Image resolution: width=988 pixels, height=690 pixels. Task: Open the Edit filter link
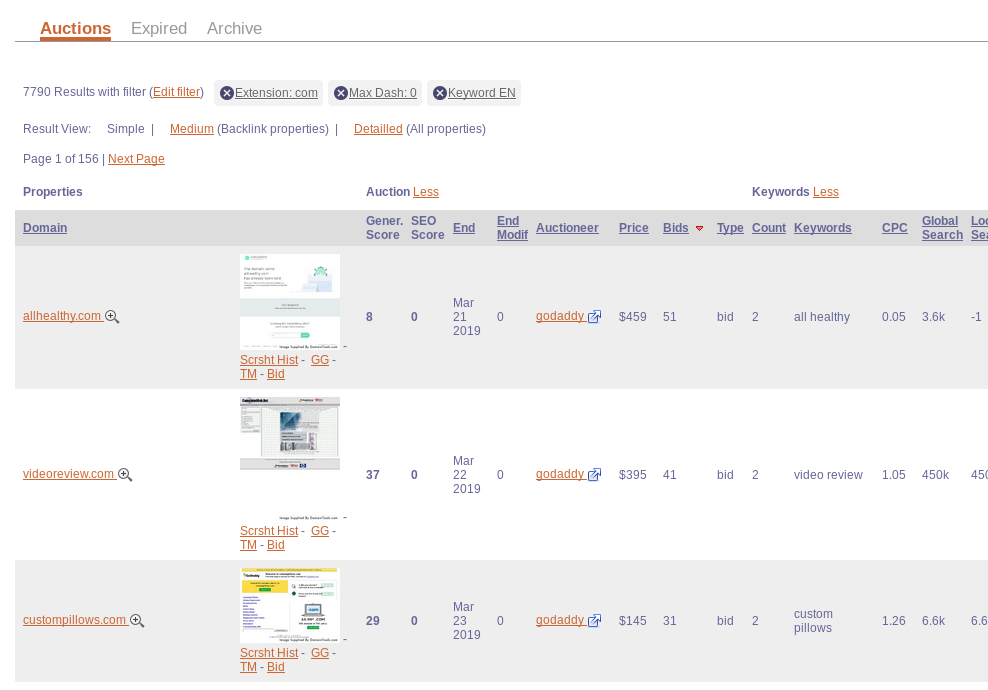click(x=176, y=93)
